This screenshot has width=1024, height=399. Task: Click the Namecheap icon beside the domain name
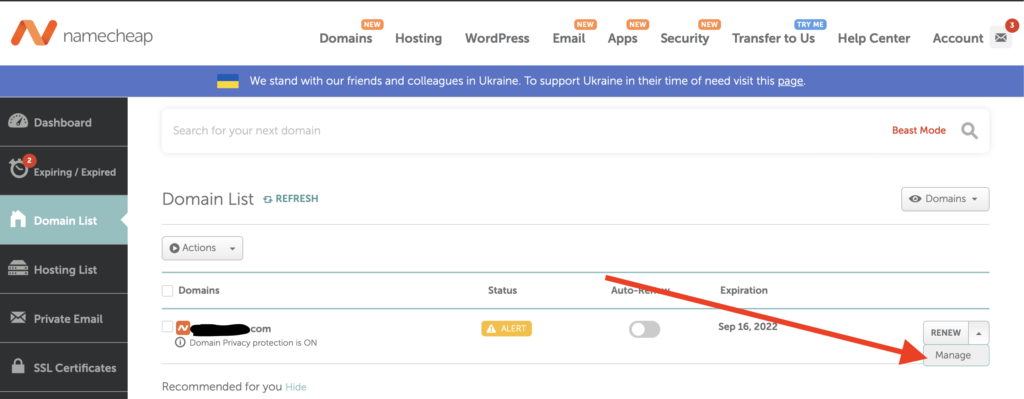tap(183, 328)
